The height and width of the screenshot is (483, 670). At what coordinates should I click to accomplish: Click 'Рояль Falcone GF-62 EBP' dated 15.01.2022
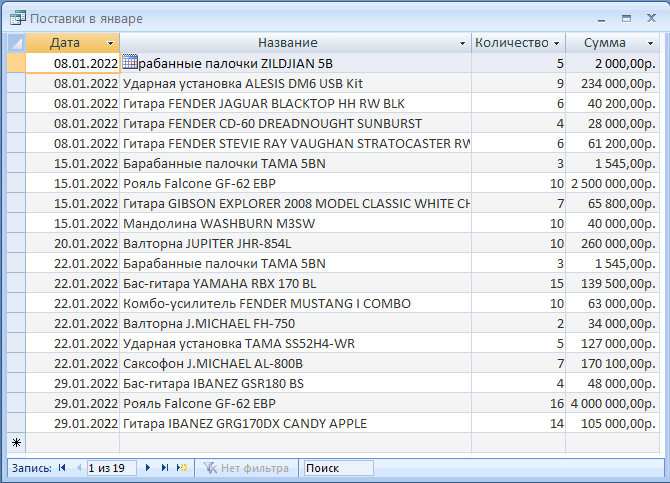click(x=295, y=183)
